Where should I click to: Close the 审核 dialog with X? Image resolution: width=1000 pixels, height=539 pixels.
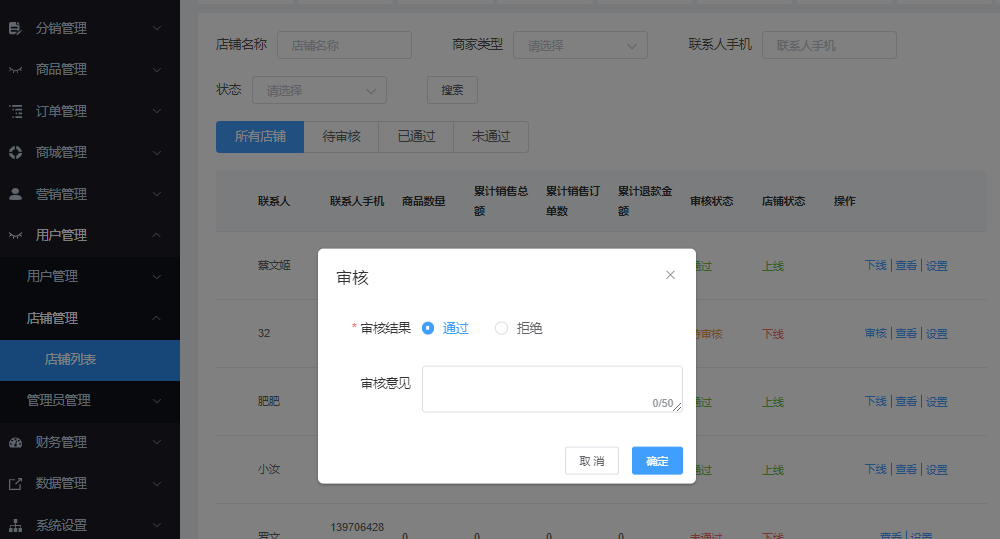point(670,275)
